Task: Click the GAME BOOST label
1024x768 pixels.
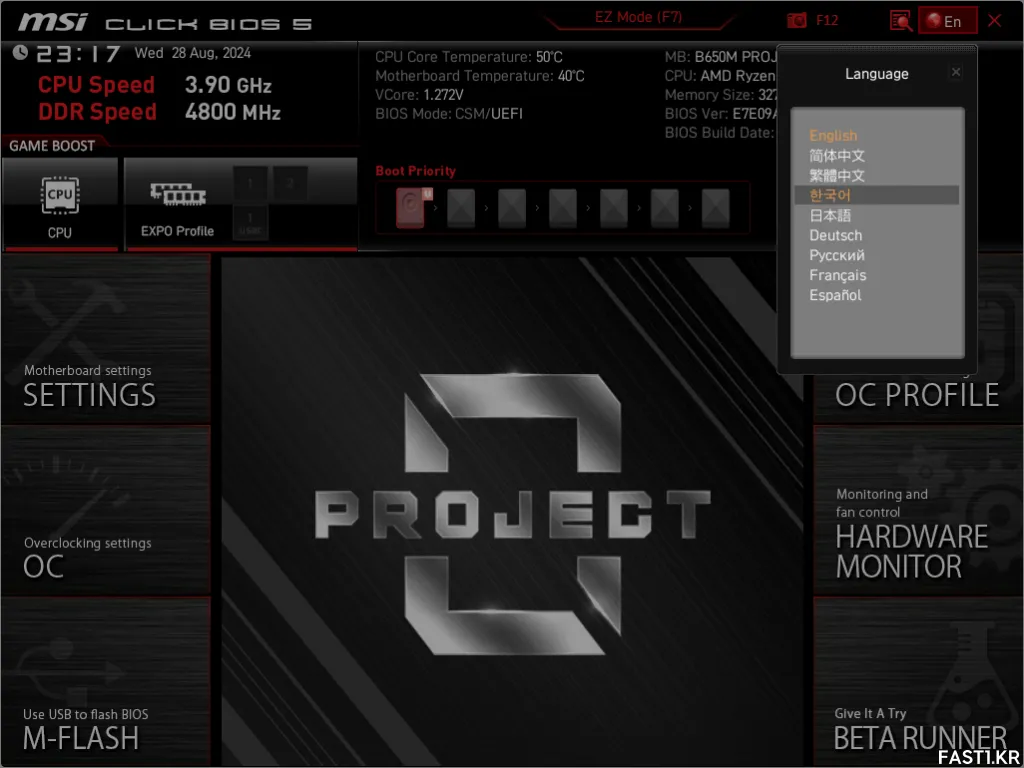Action: pyautogui.click(x=52, y=146)
